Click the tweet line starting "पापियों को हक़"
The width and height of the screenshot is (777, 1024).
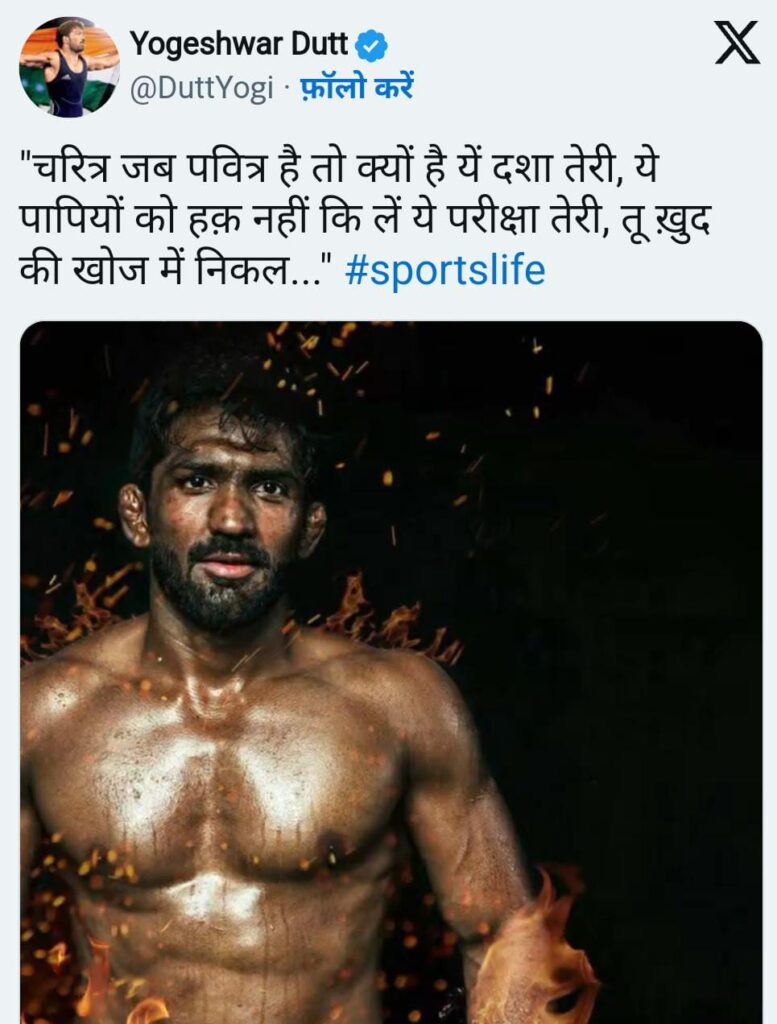[x=366, y=219]
